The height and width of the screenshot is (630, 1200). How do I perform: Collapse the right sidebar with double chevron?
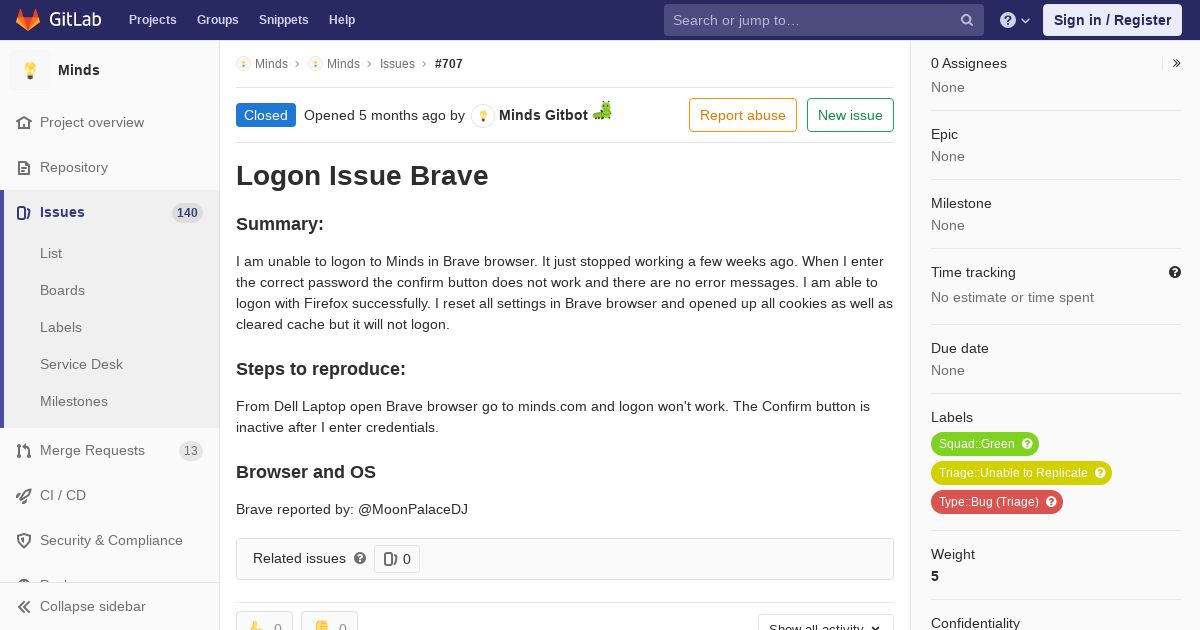[x=1176, y=63]
